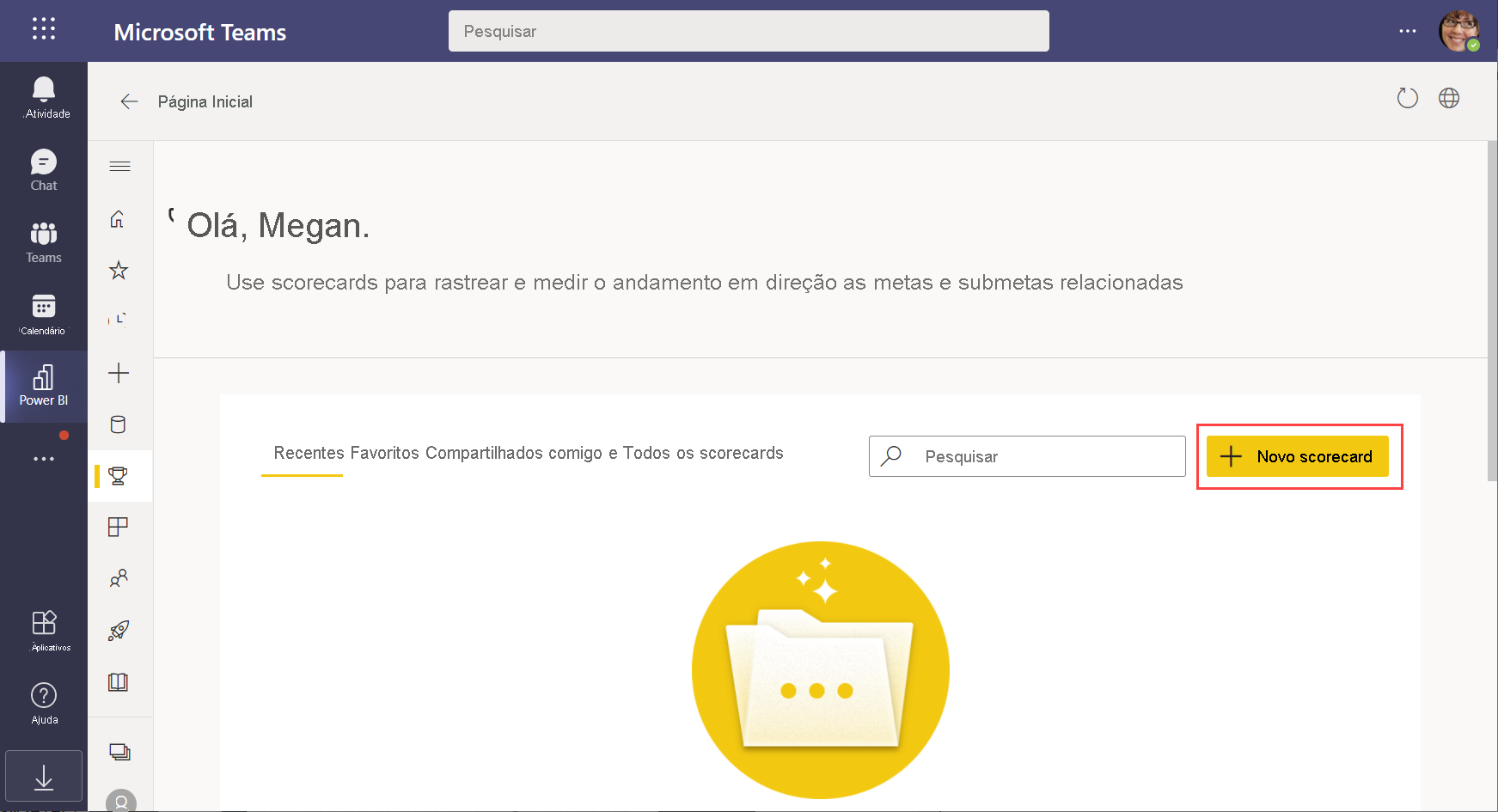Open Power BI Favorites star
This screenshot has height=812, width=1498.
click(119, 271)
